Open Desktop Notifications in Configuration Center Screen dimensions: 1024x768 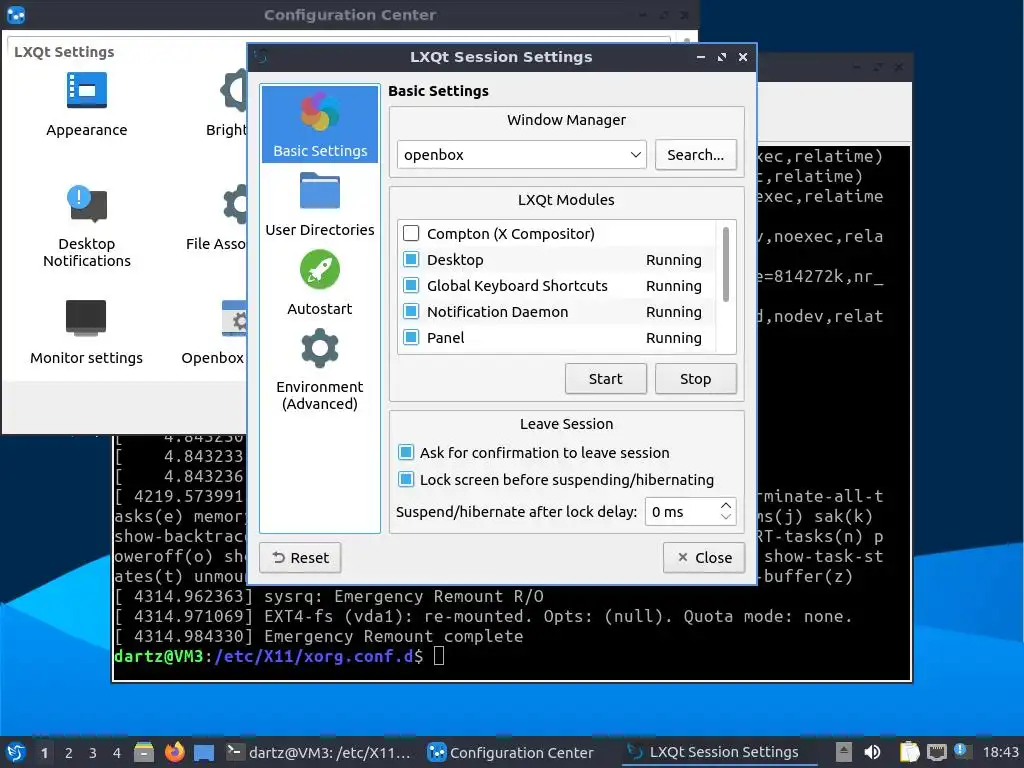[86, 227]
